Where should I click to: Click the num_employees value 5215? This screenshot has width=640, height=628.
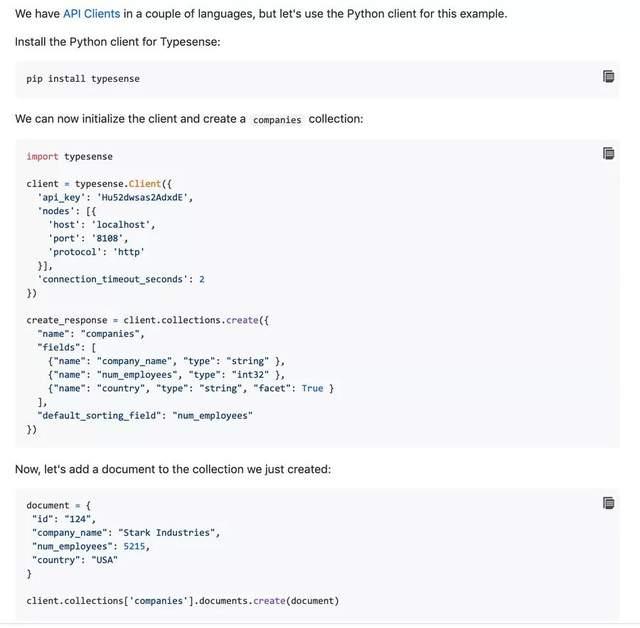[x=134, y=546]
